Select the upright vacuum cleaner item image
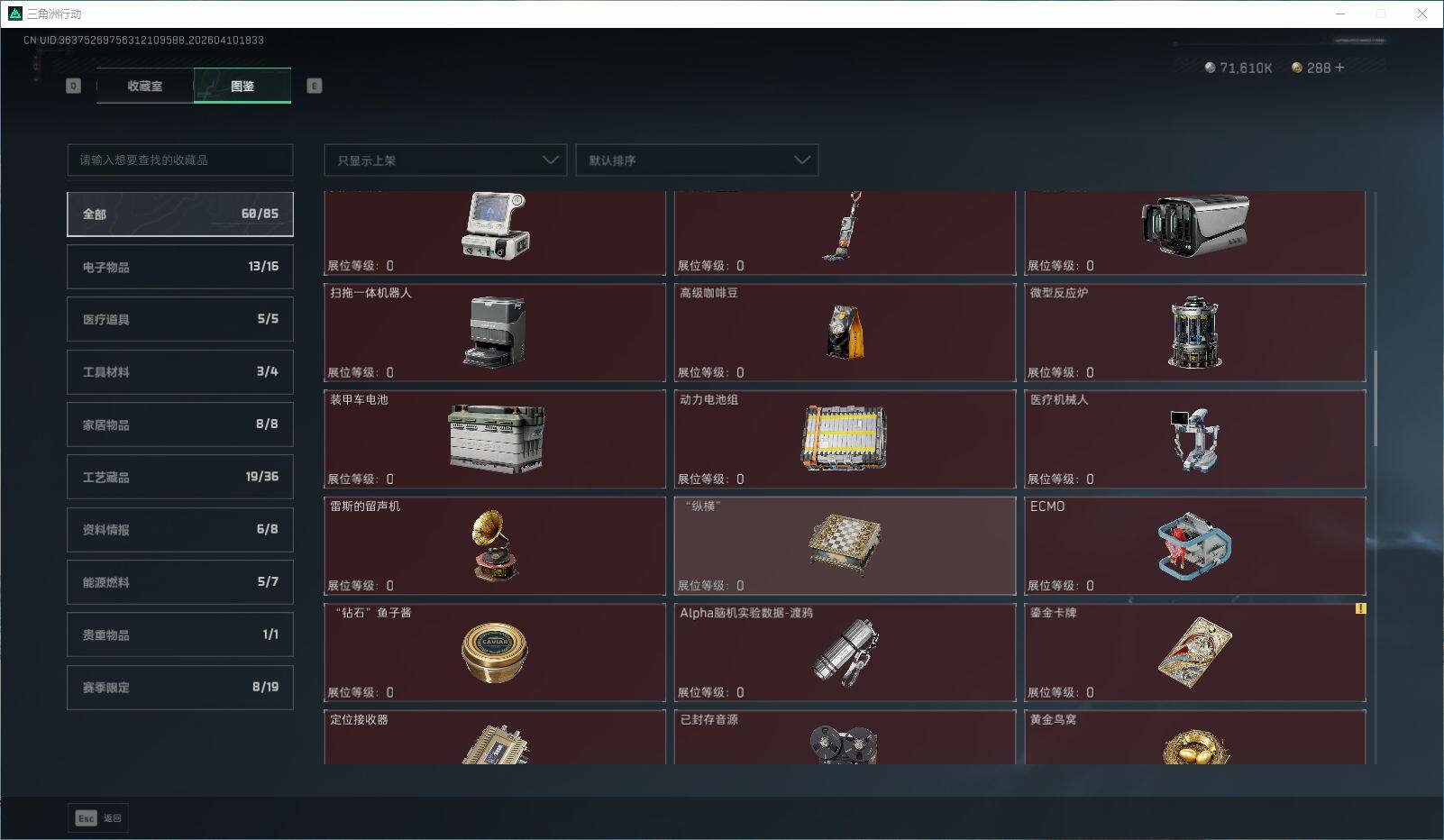 click(842, 225)
